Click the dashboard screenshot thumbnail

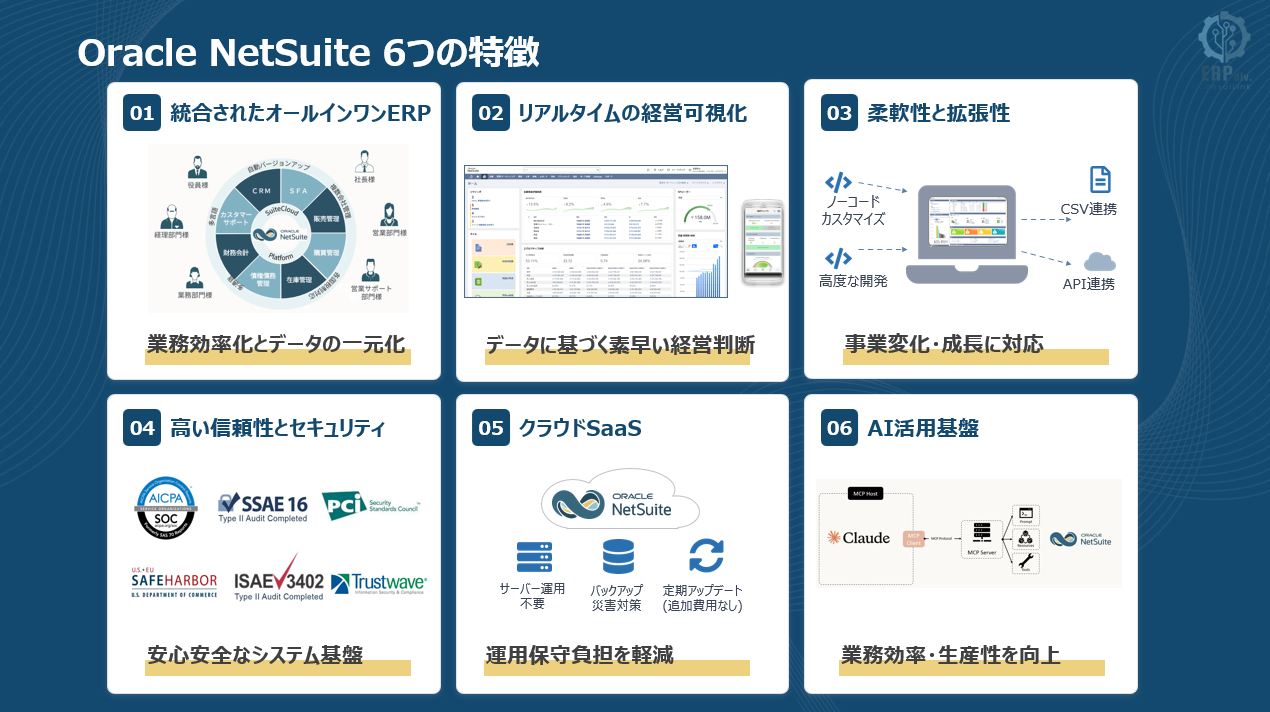click(x=596, y=231)
